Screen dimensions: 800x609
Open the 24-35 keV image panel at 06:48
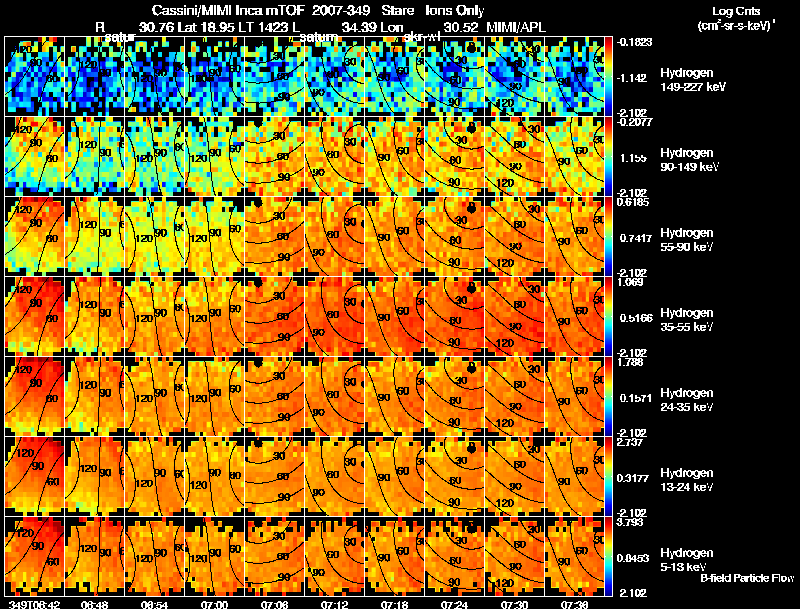(94, 397)
